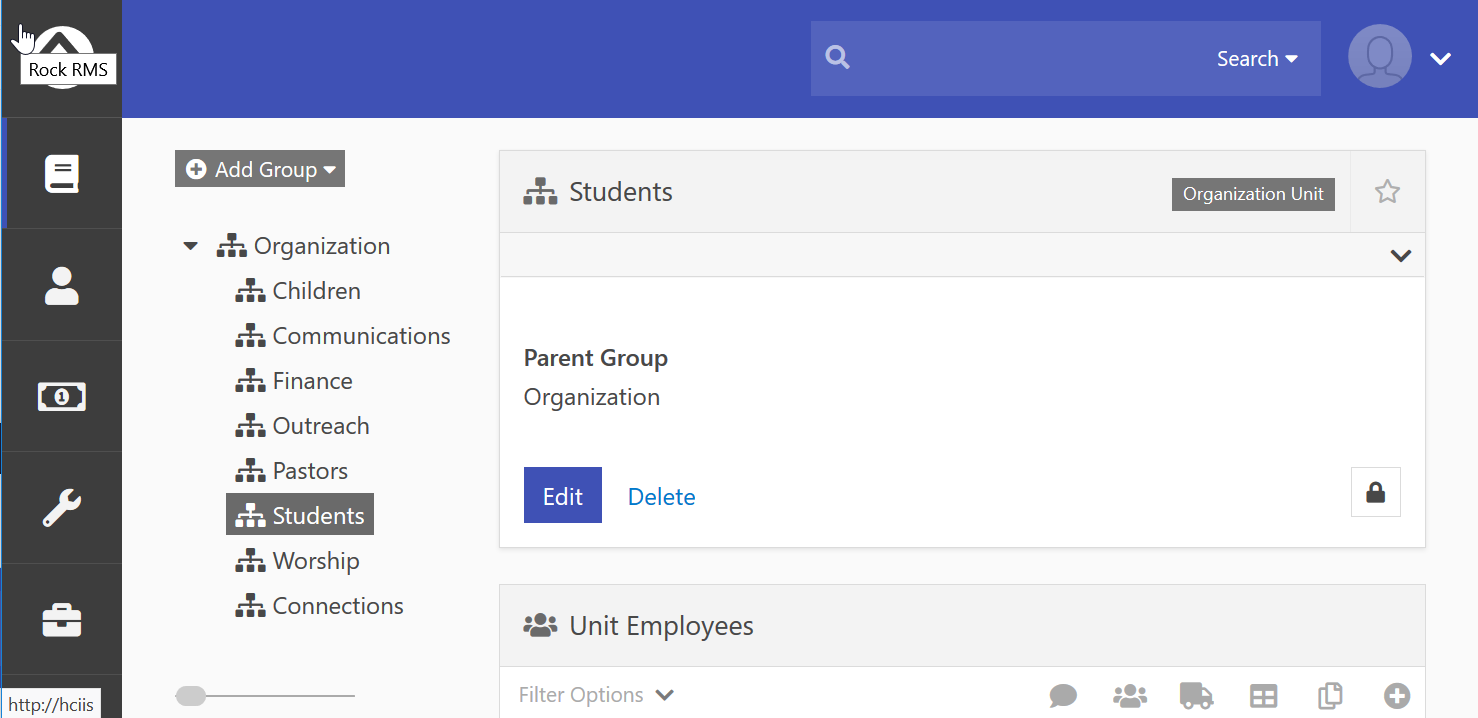Viewport: 1478px width, 718px height.
Task: Select the Communications group
Action: tap(343, 336)
